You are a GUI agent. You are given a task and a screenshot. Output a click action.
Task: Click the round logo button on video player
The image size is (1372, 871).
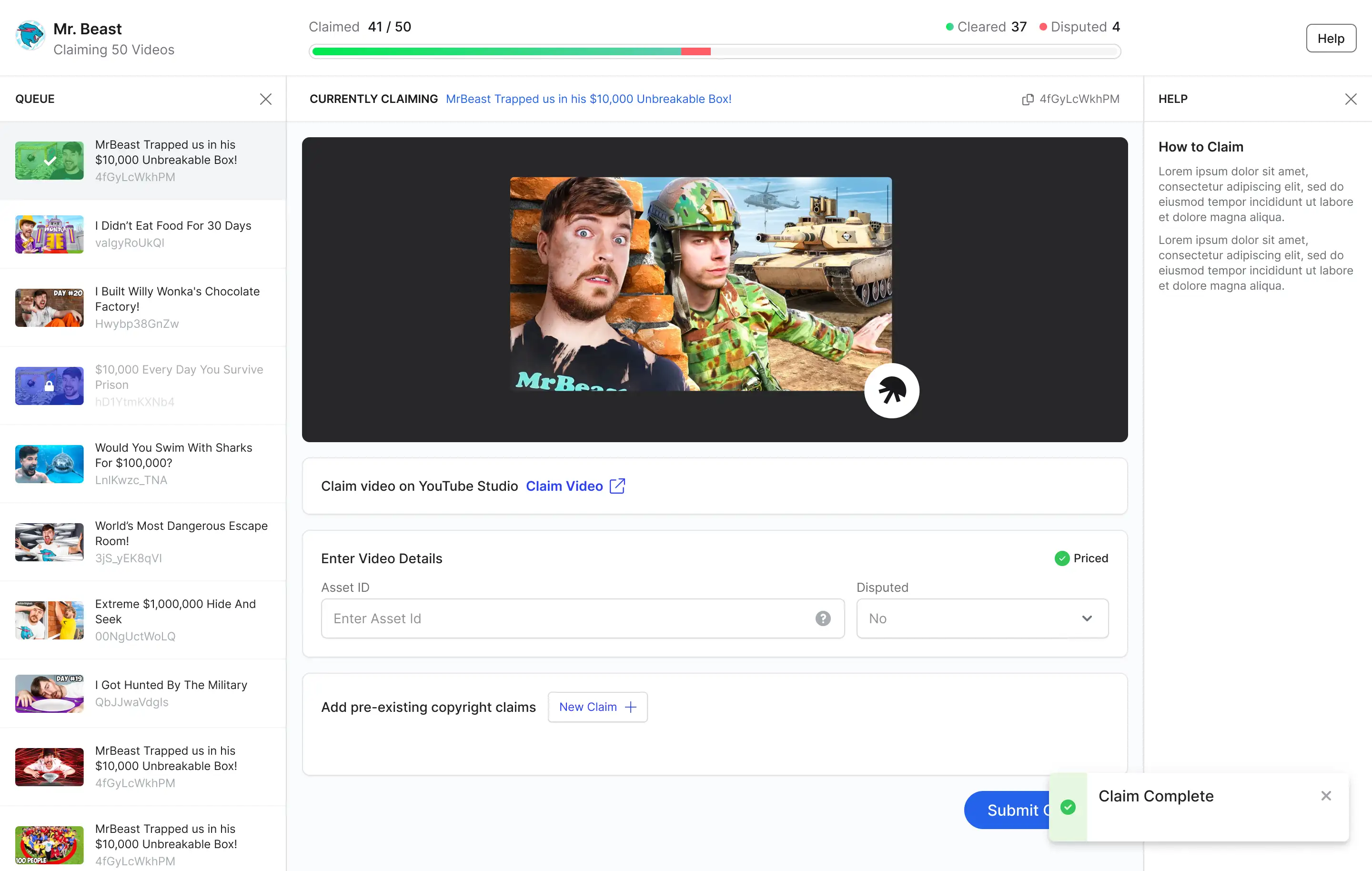pos(892,391)
